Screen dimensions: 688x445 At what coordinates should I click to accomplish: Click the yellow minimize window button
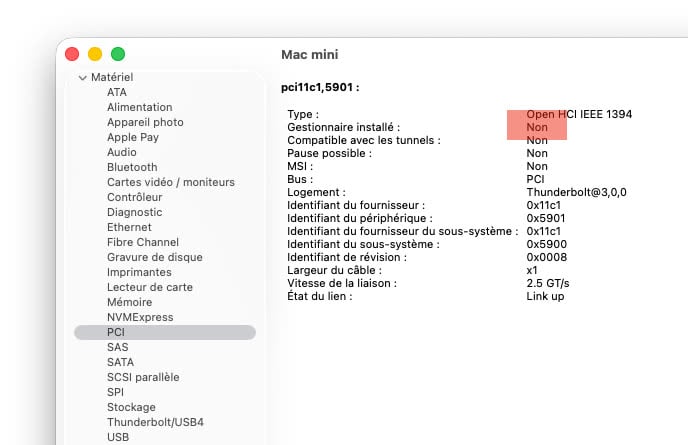pyautogui.click(x=95, y=54)
